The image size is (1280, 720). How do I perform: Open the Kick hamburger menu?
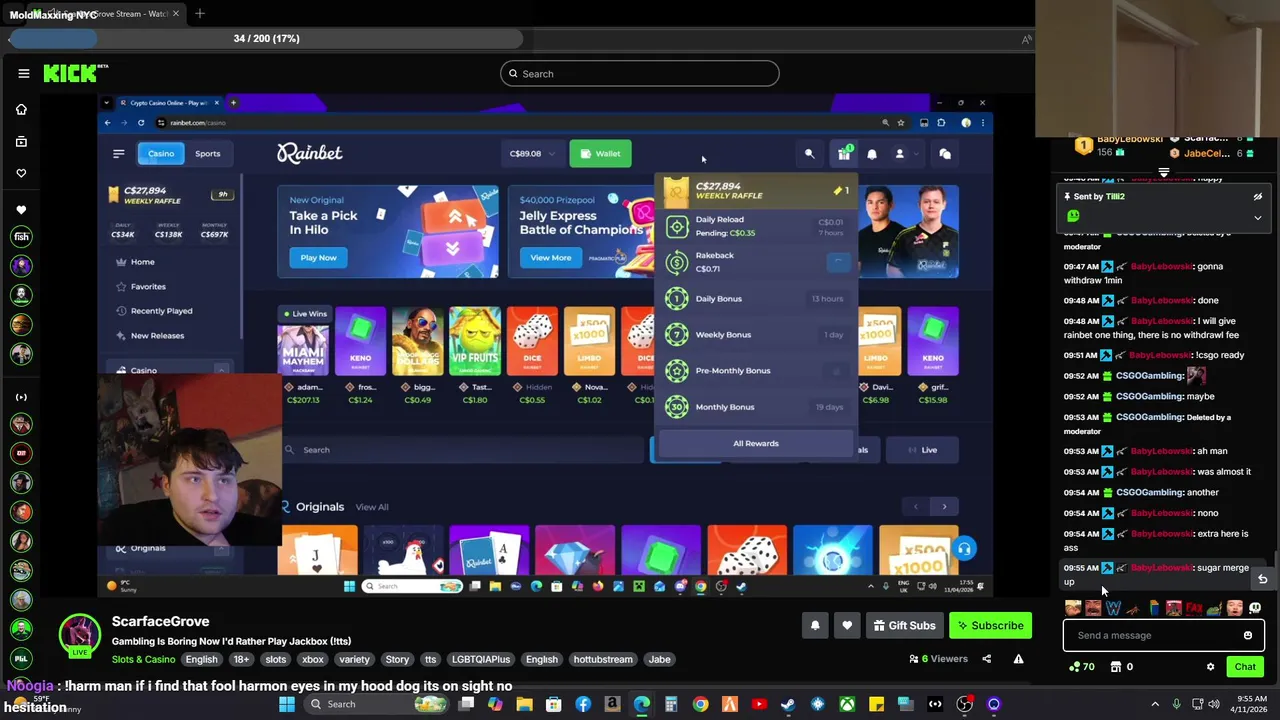coord(23,73)
